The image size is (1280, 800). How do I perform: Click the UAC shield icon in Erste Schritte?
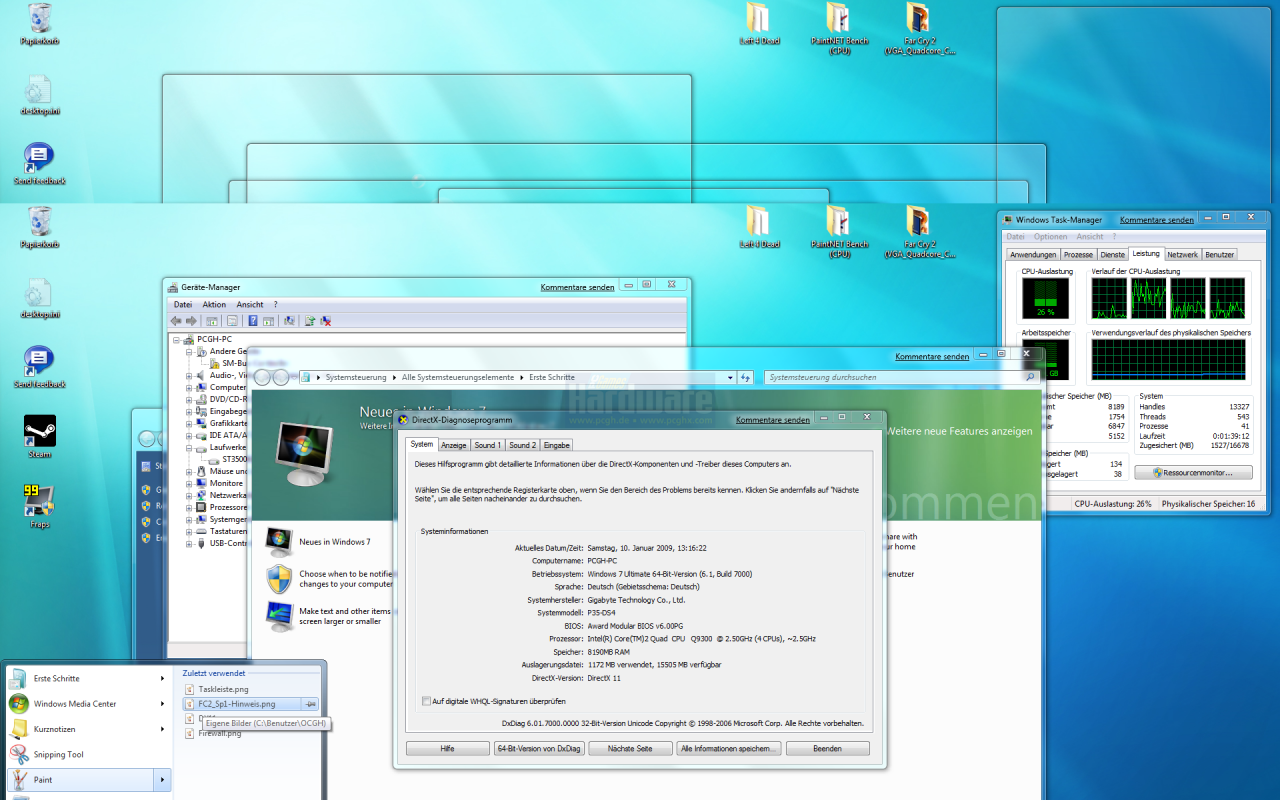[x=279, y=579]
